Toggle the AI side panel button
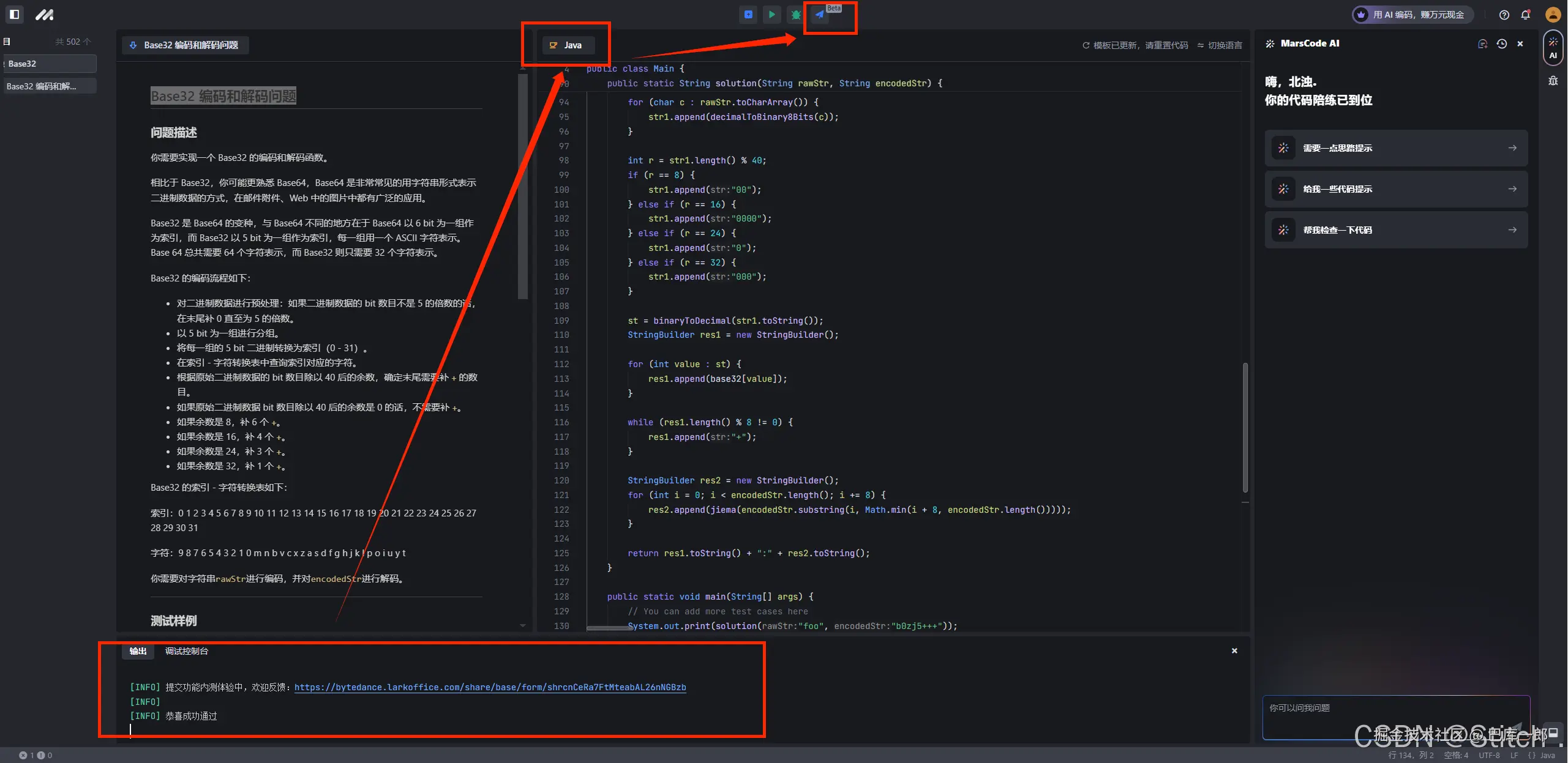The height and width of the screenshot is (763, 1568). point(1553,48)
